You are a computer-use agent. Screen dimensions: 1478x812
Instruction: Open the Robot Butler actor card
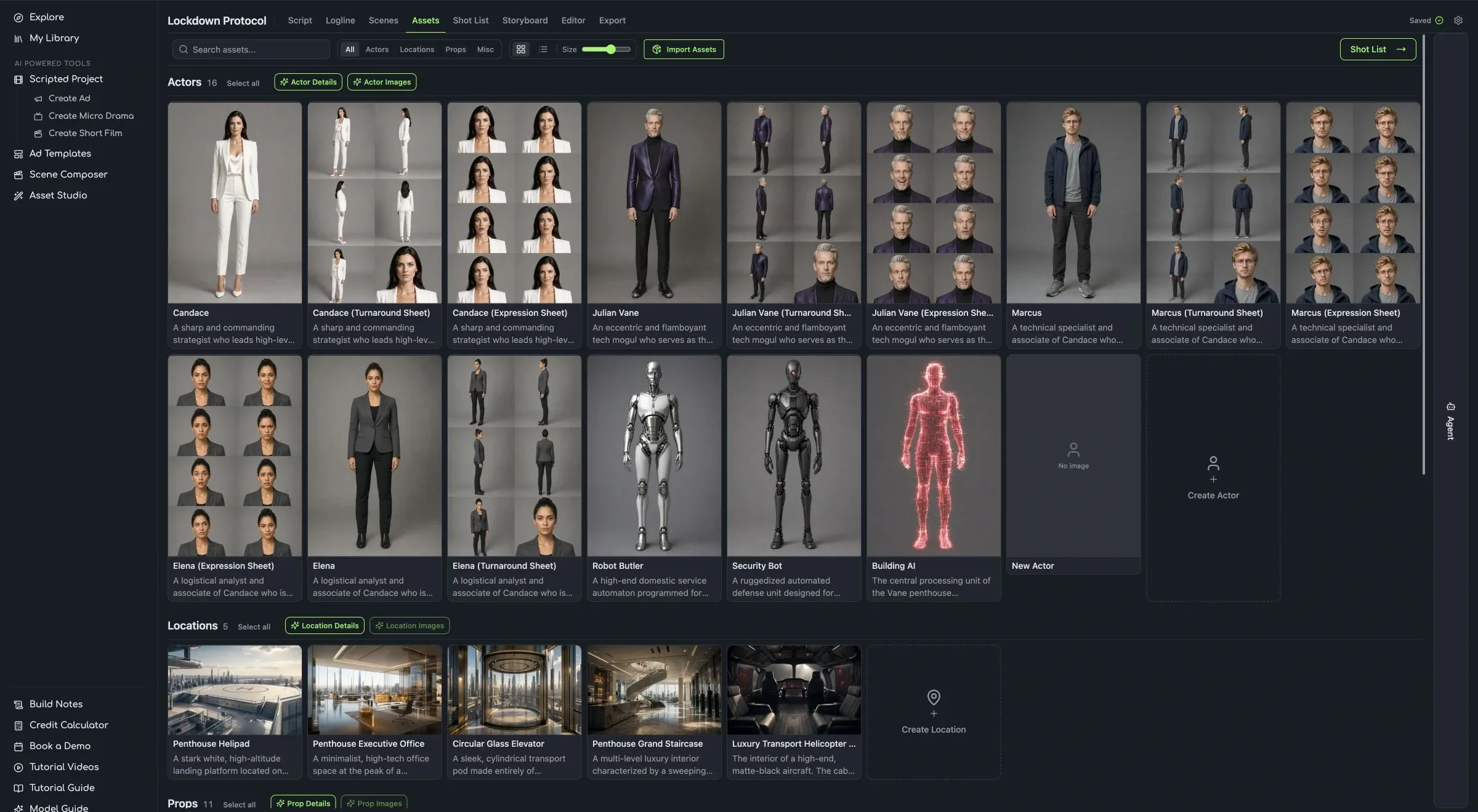[654, 478]
